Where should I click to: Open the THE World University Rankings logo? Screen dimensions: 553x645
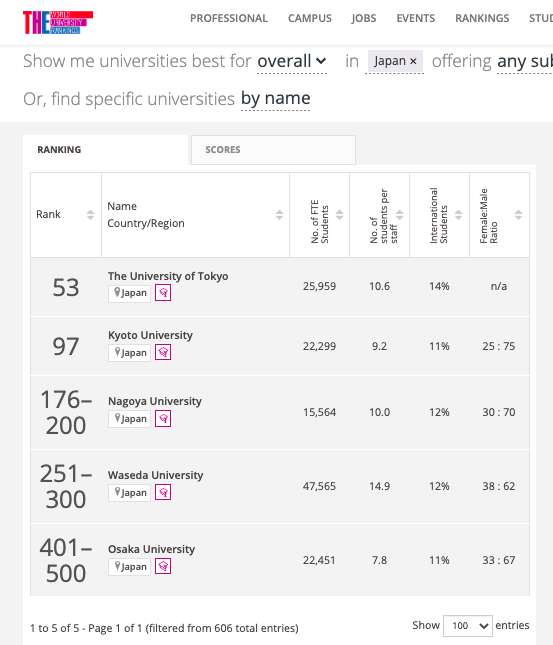click(58, 22)
